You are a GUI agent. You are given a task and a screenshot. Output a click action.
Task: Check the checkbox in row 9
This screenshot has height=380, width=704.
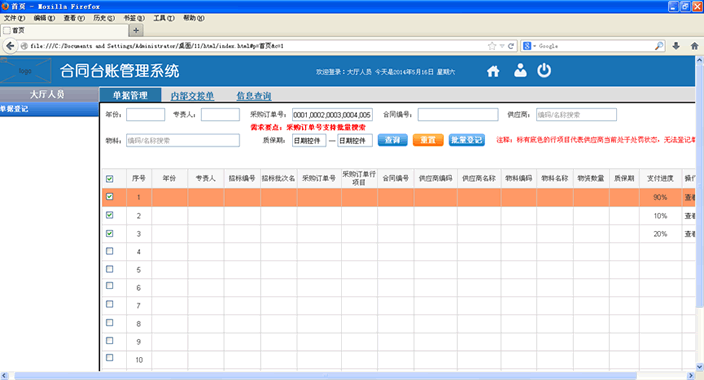coord(110,340)
